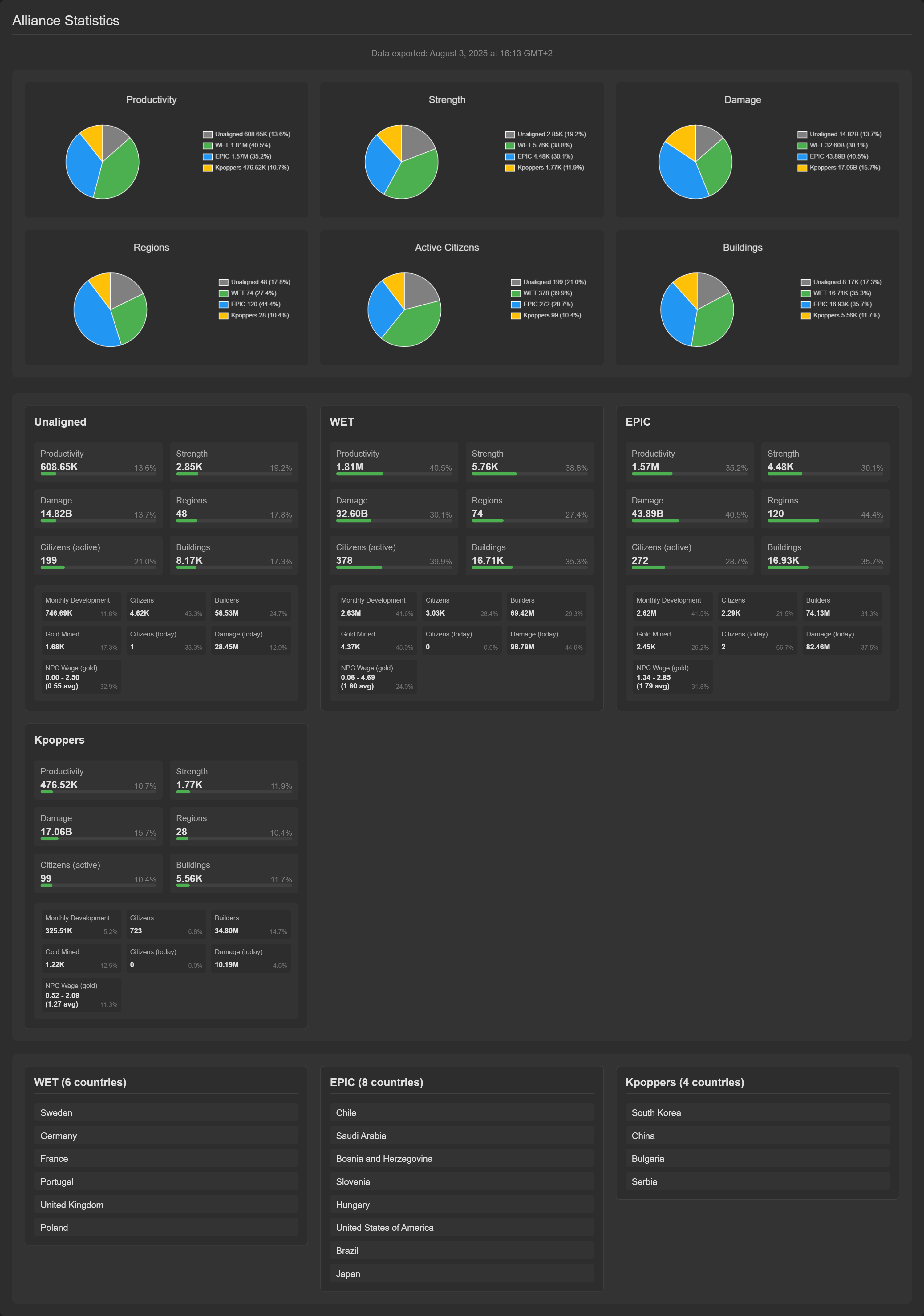Image resolution: width=924 pixels, height=1316 pixels.
Task: Select Portugal in WET list
Action: (x=166, y=1182)
